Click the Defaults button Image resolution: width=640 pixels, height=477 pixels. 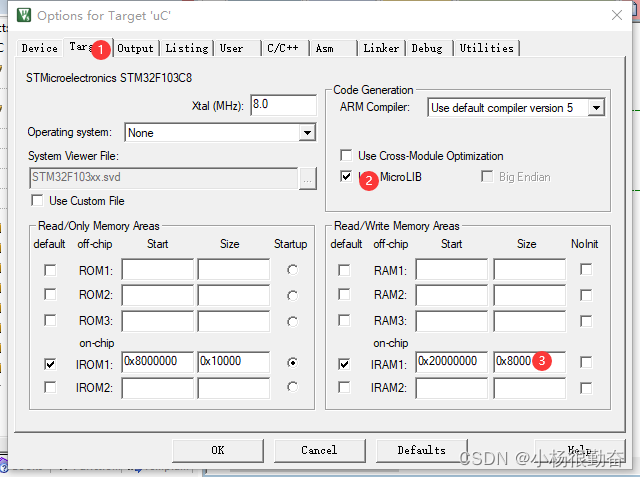422,450
